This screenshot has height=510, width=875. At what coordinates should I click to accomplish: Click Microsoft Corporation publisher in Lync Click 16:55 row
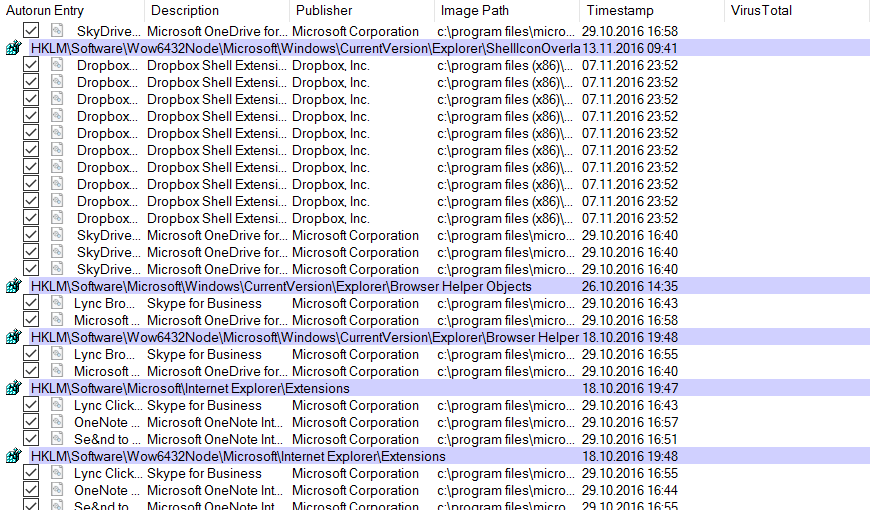point(355,473)
